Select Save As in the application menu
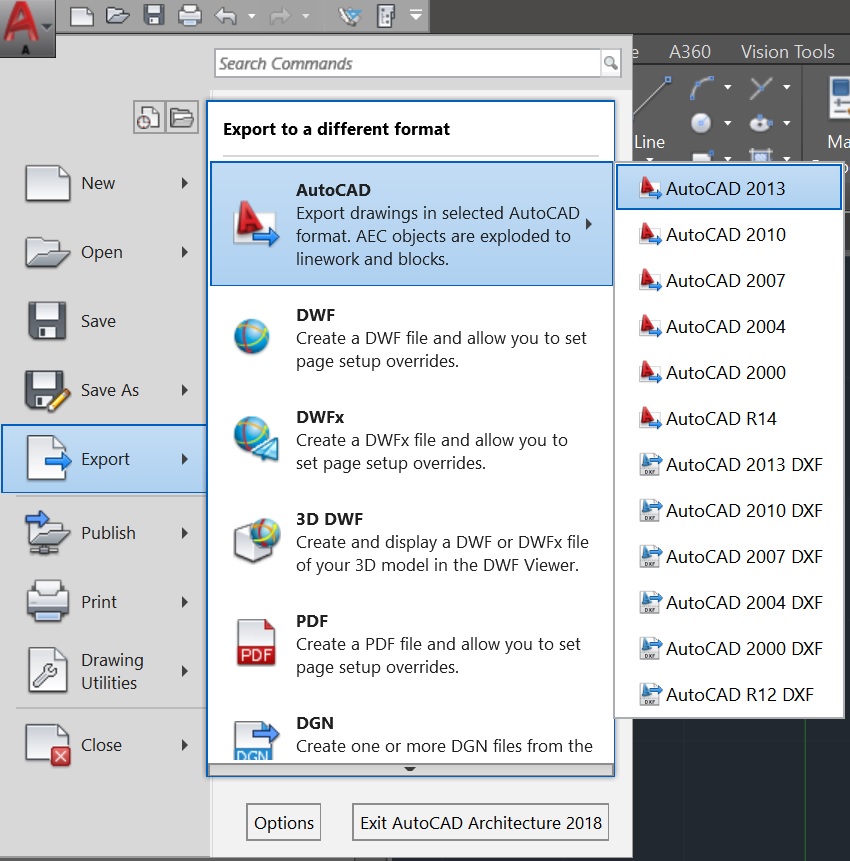This screenshot has width=850, height=861. tap(104, 390)
